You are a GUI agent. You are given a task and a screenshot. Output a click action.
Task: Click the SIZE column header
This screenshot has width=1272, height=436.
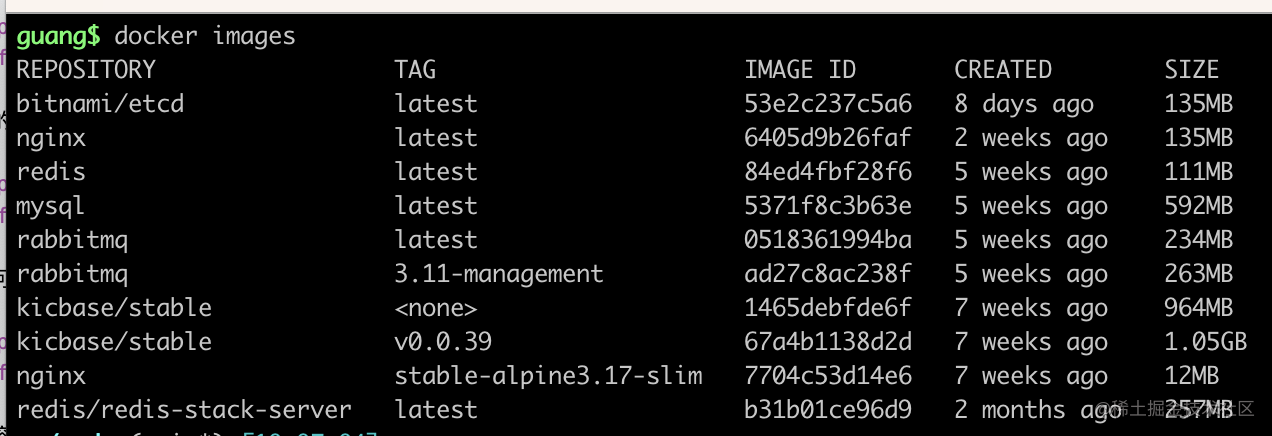point(1191,70)
